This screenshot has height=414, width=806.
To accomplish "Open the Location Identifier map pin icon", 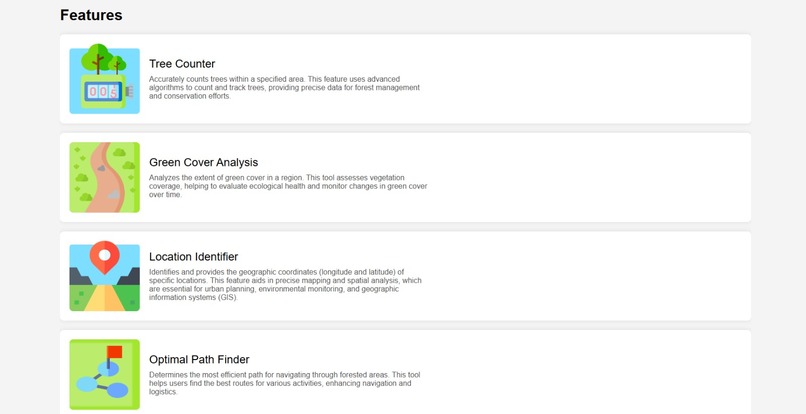I will pos(104,276).
